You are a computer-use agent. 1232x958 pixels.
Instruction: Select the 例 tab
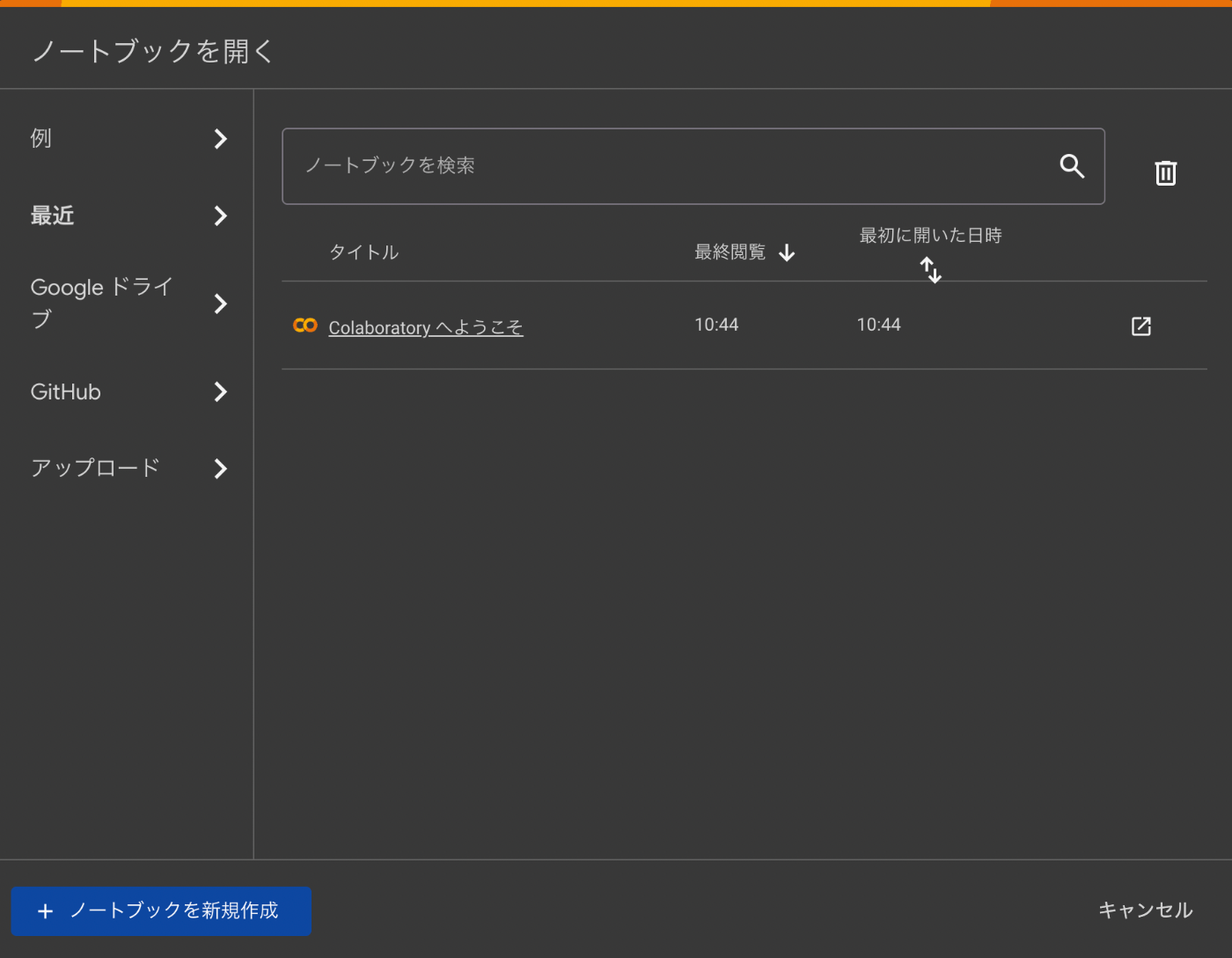[127, 138]
